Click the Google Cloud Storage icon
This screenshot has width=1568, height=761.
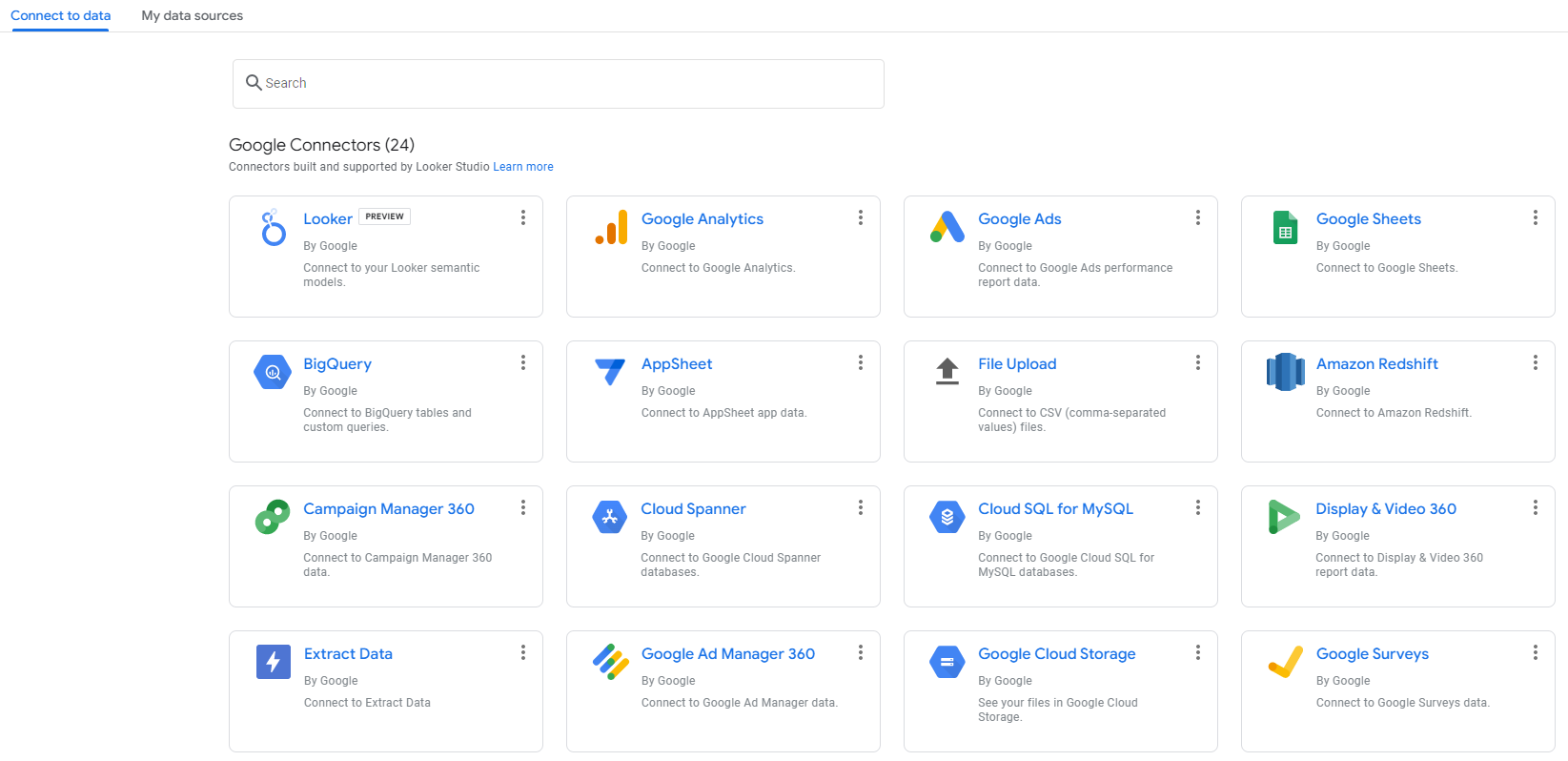[947, 662]
